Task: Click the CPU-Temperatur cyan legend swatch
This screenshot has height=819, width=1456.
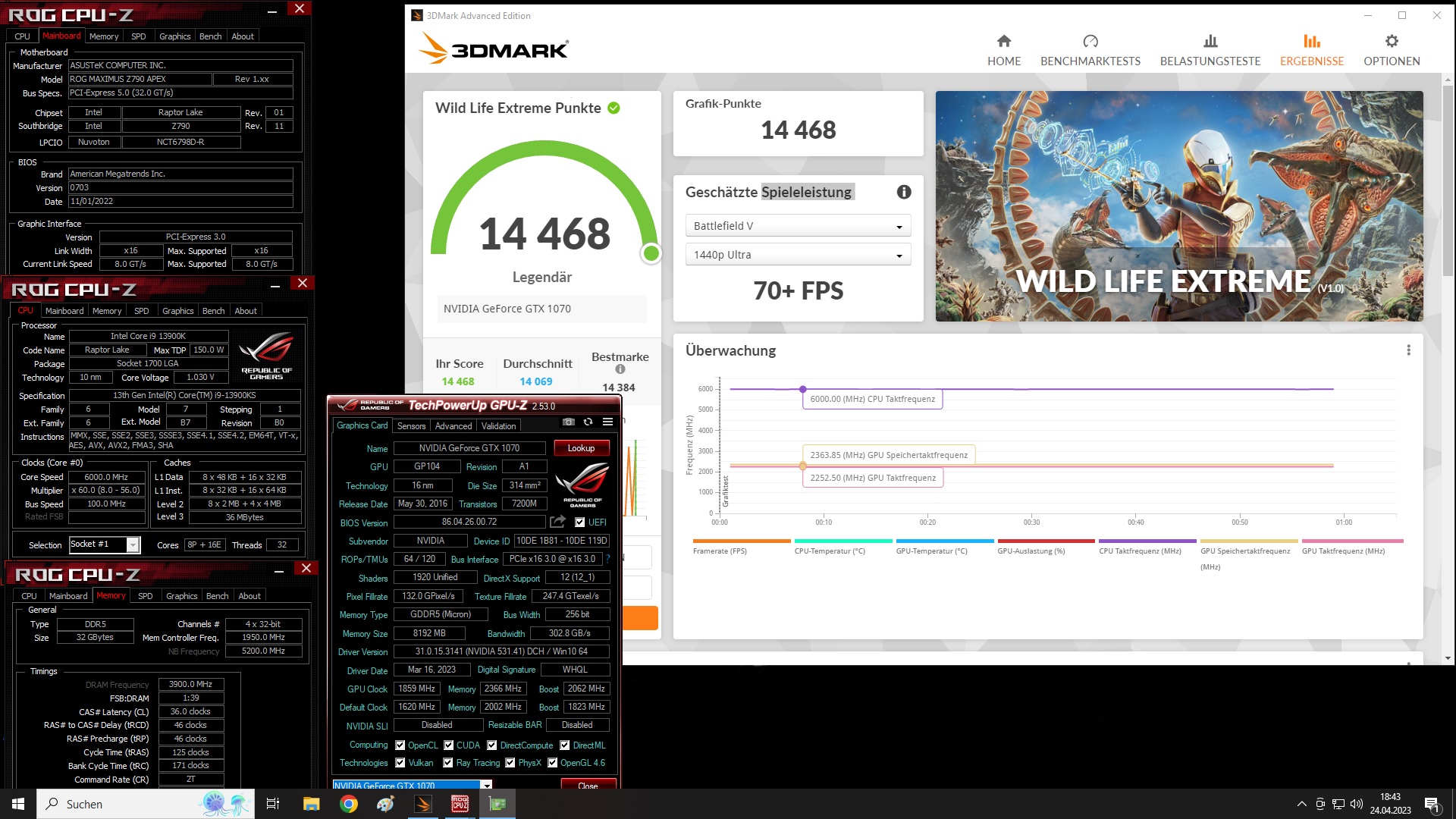Action: 843,541
